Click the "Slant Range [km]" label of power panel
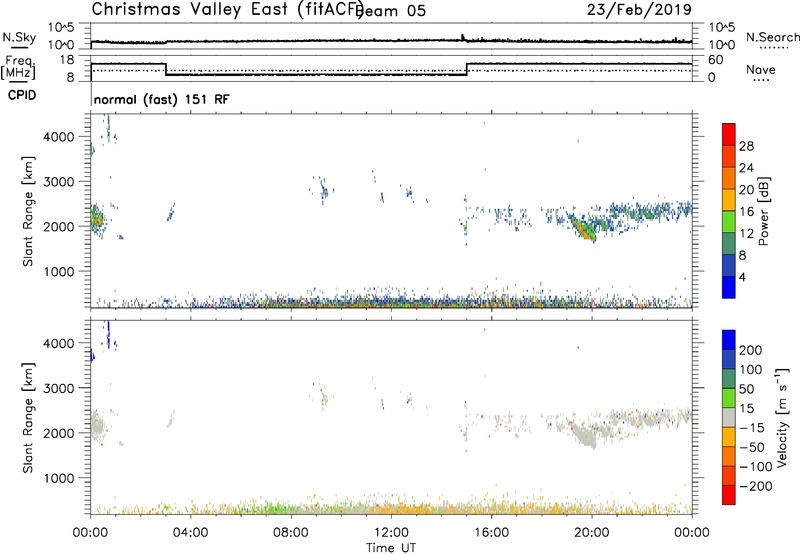Screen dimensions: 800x554 point(28,211)
